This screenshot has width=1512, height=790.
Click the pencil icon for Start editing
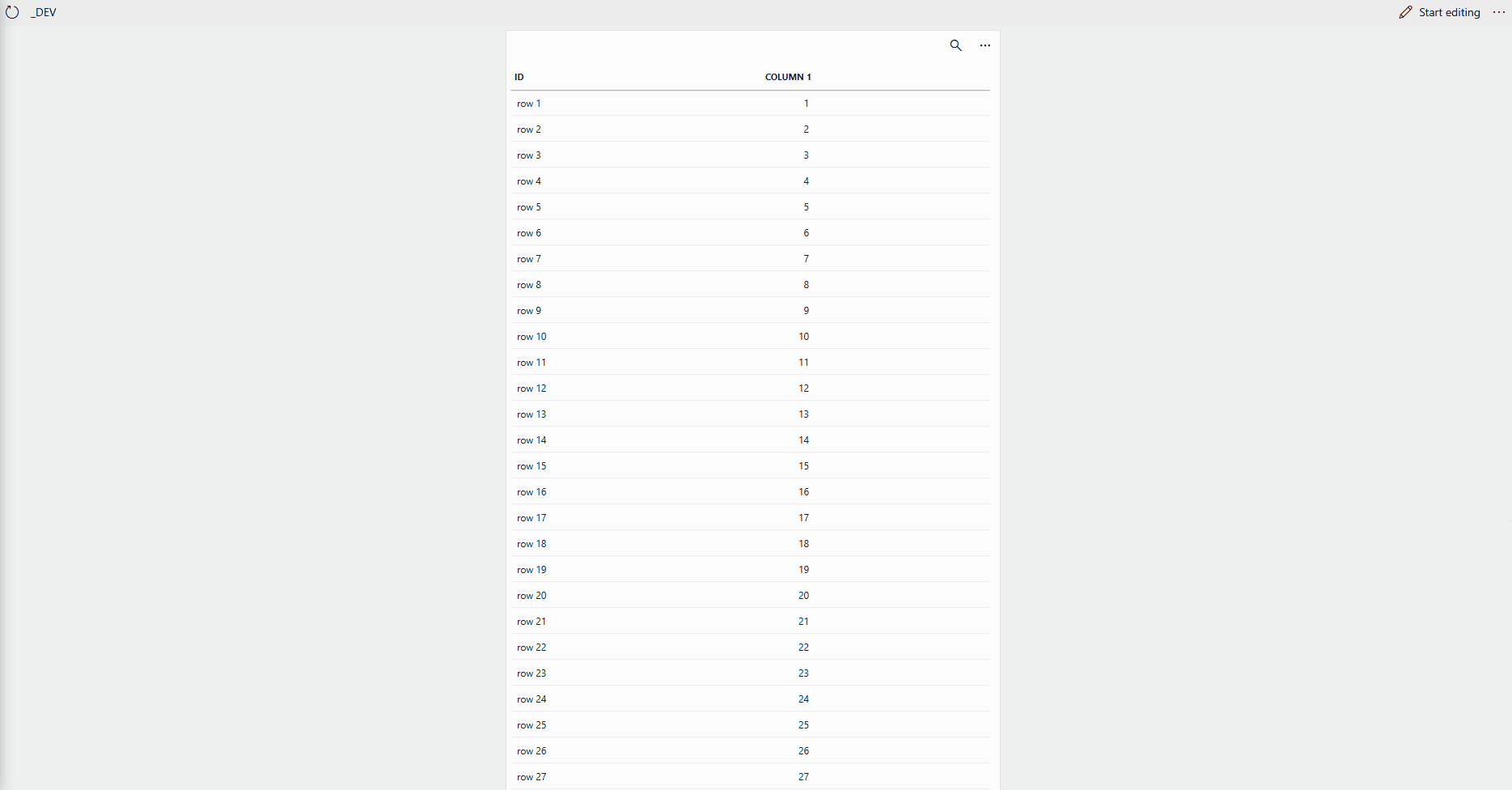[1406, 12]
